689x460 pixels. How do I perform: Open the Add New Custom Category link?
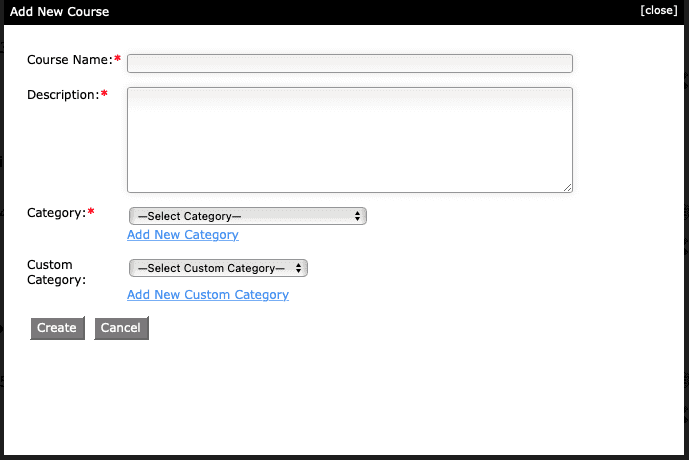[x=208, y=294]
